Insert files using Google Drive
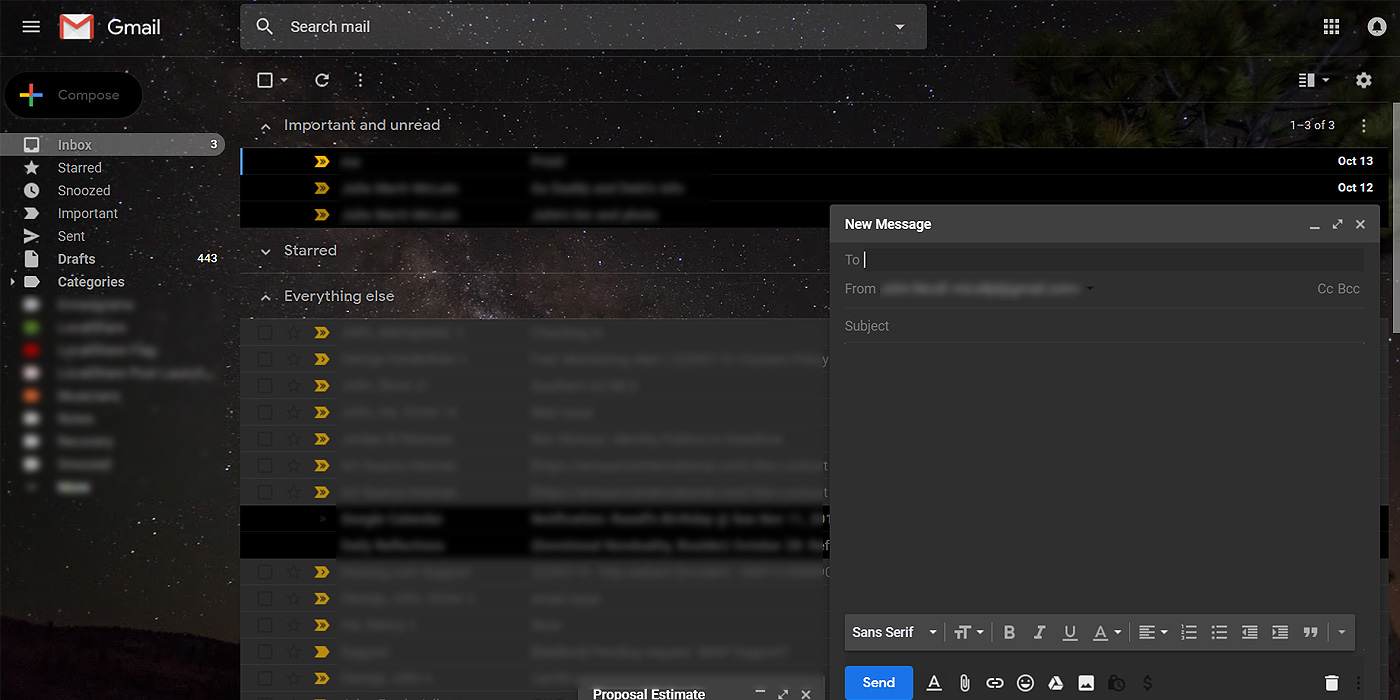The image size is (1400, 700). (1055, 683)
